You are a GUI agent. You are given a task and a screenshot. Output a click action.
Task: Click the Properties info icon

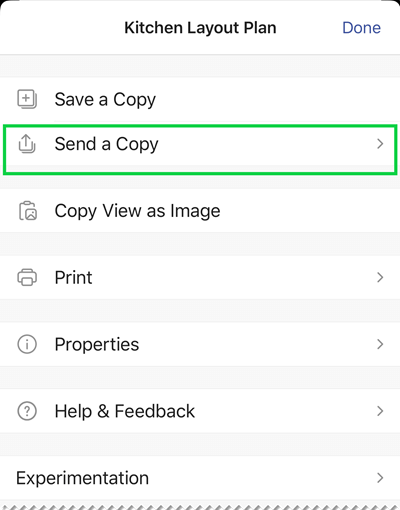point(27,344)
